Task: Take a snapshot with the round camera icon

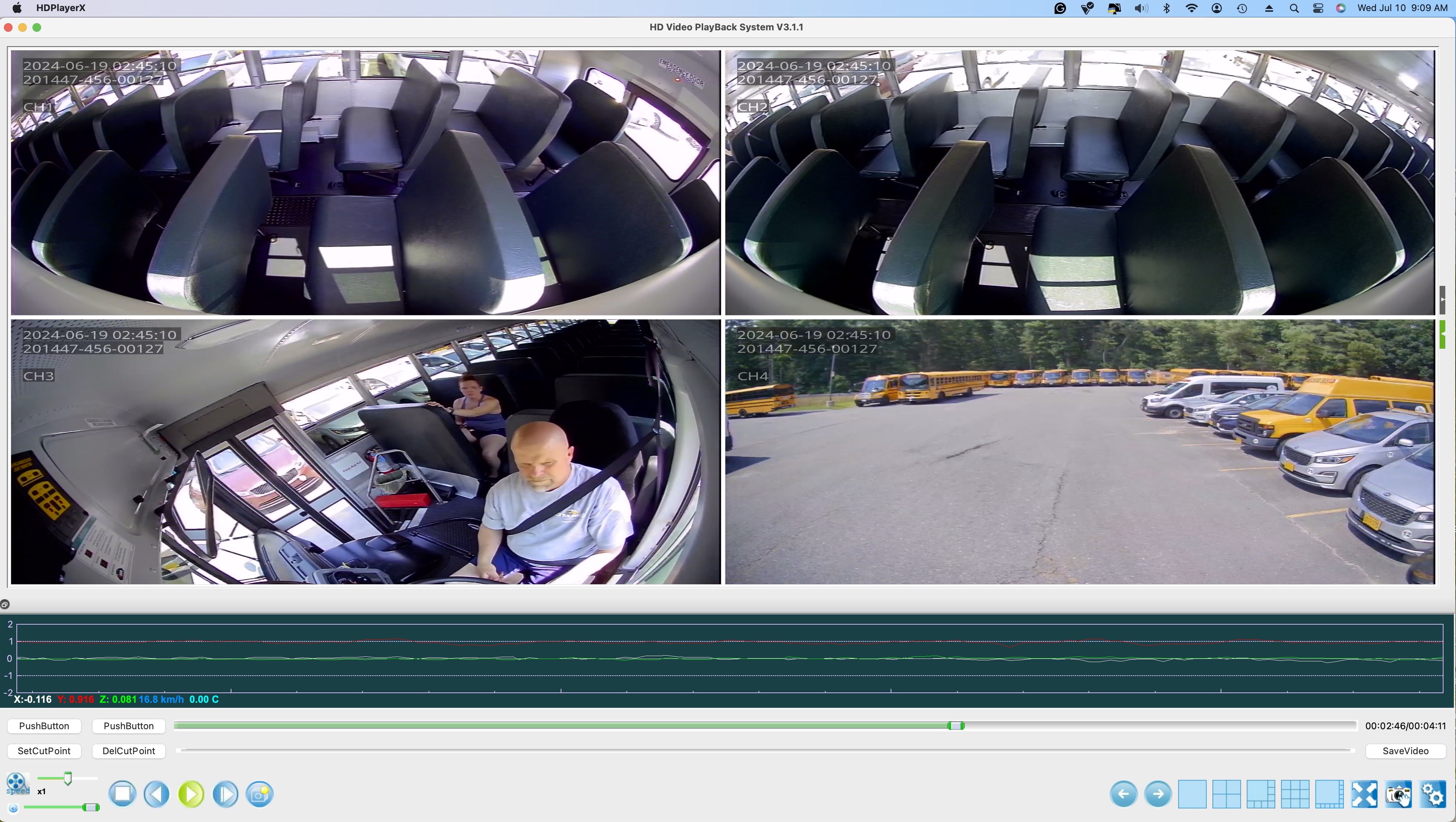Action: point(259,794)
